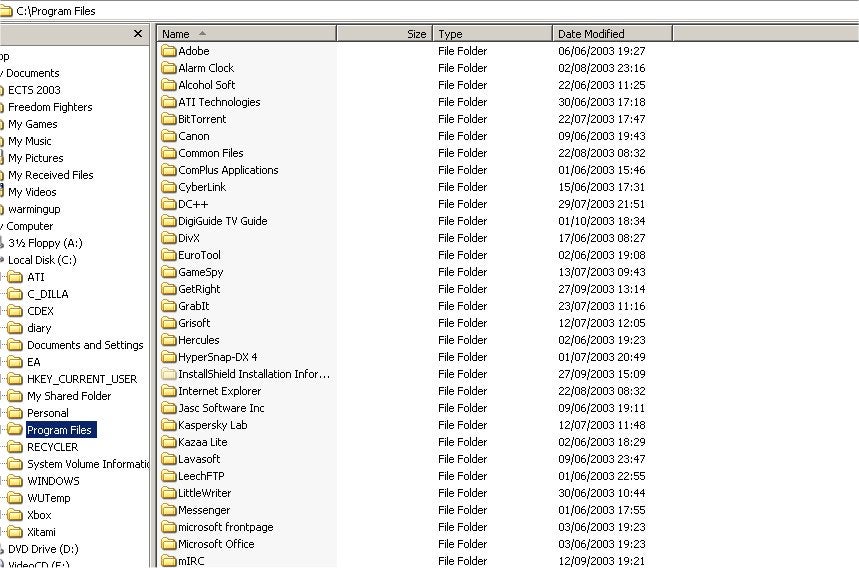This screenshot has height=568, width=859.
Task: Open the Adobe folder icon in file list
Action: click(168, 51)
